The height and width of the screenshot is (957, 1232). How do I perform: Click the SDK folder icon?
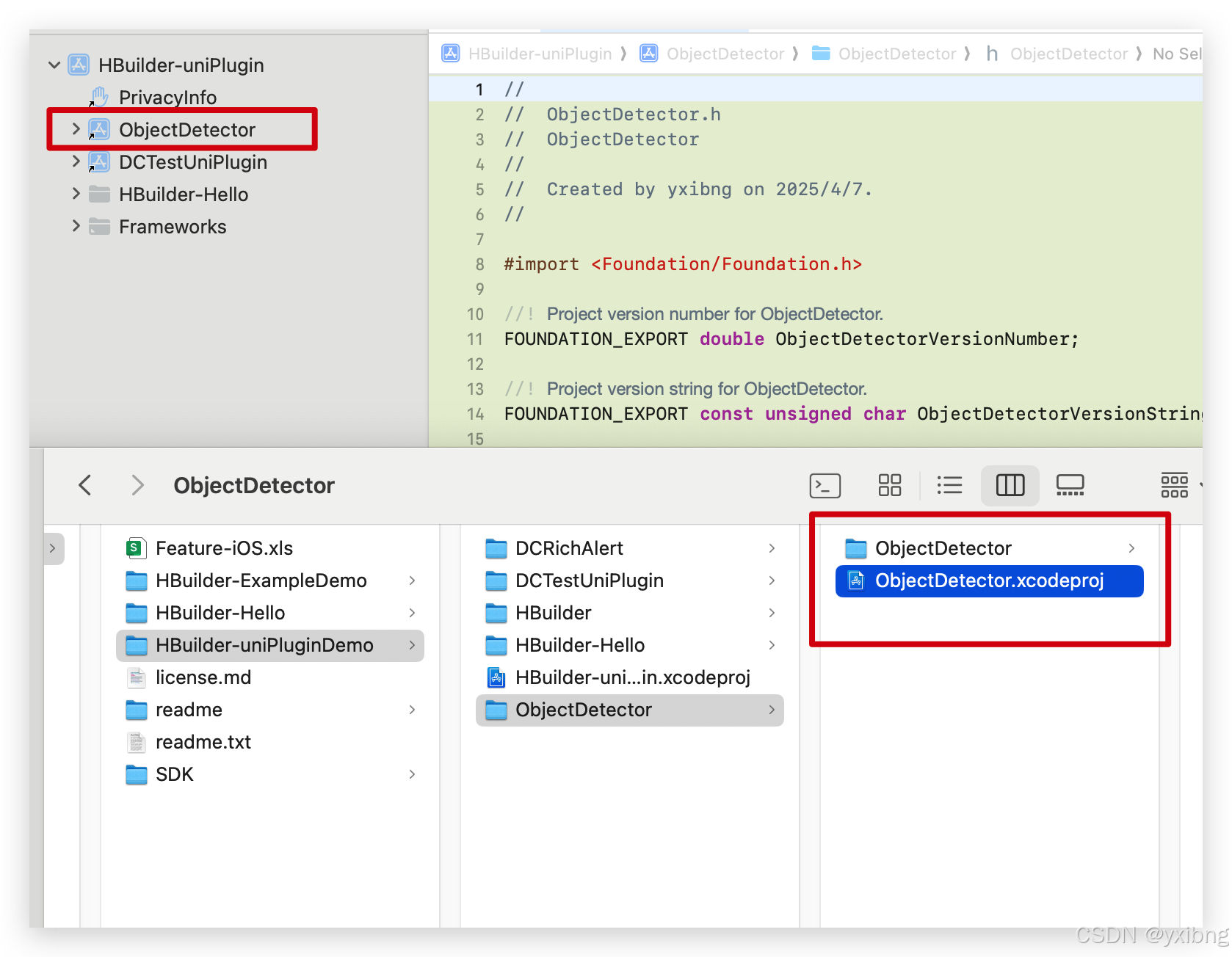coord(136,774)
